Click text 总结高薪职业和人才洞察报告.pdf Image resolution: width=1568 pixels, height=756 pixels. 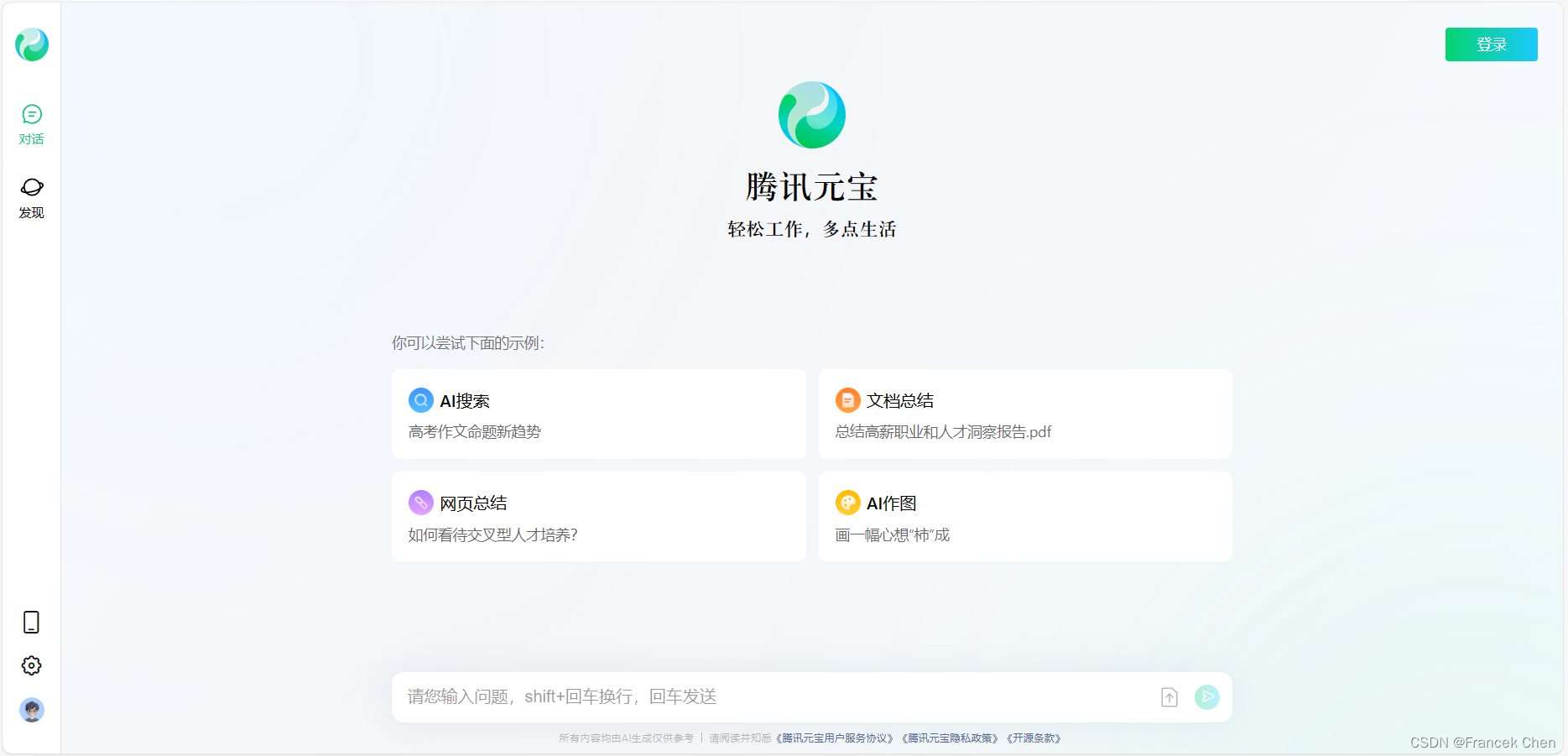point(943,432)
